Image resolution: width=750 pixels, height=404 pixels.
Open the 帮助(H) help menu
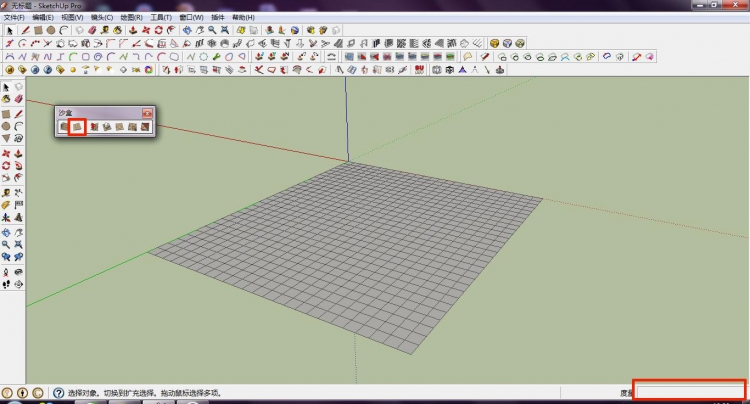pos(243,17)
